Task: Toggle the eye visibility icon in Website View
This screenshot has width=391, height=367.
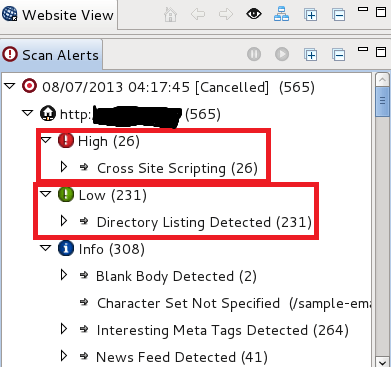Action: coord(254,14)
